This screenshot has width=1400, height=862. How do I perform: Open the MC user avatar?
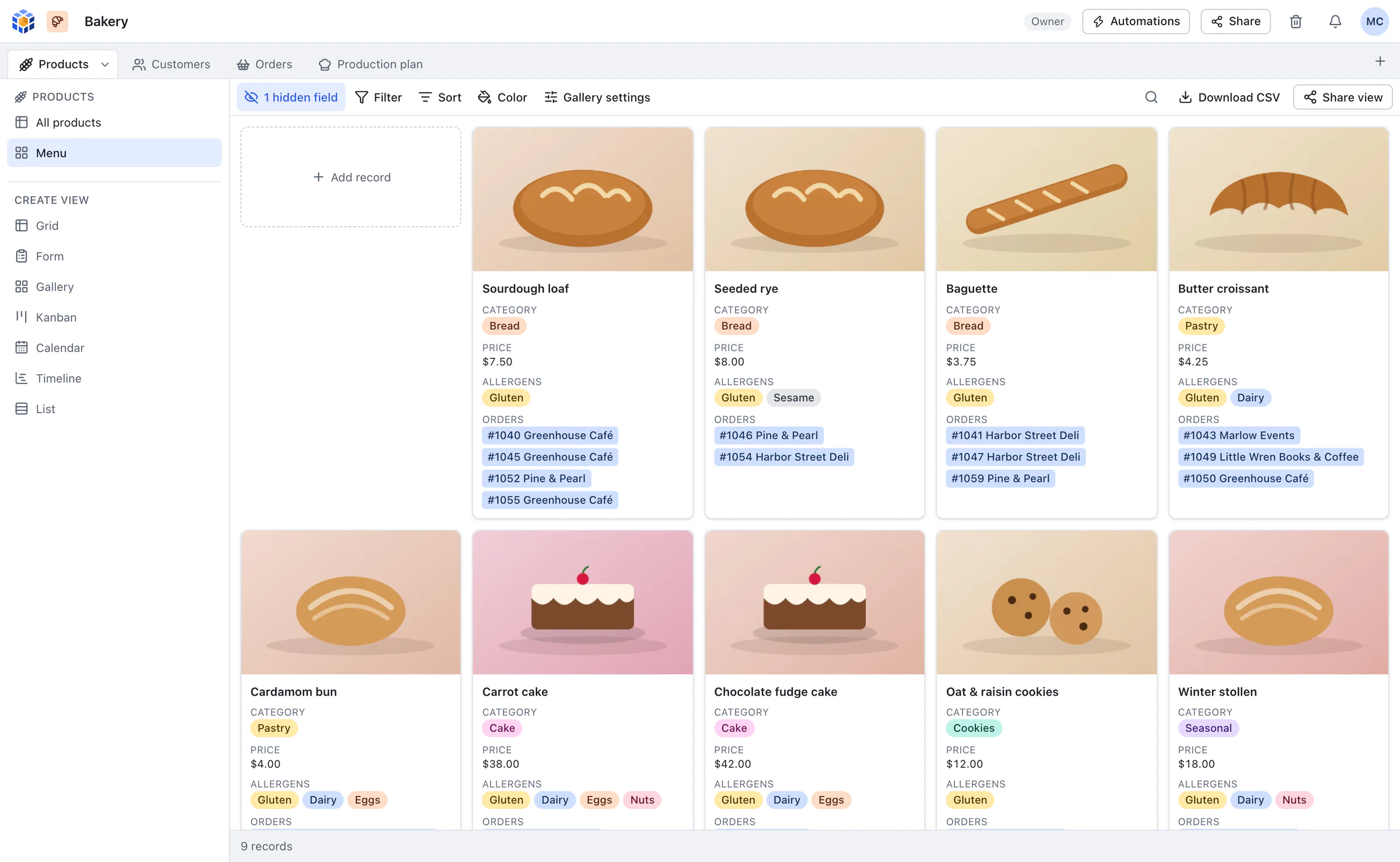coord(1374,22)
